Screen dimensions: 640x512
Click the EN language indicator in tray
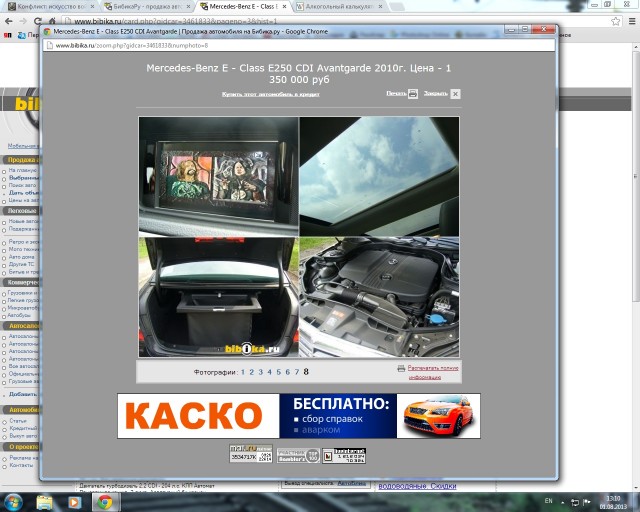548,501
